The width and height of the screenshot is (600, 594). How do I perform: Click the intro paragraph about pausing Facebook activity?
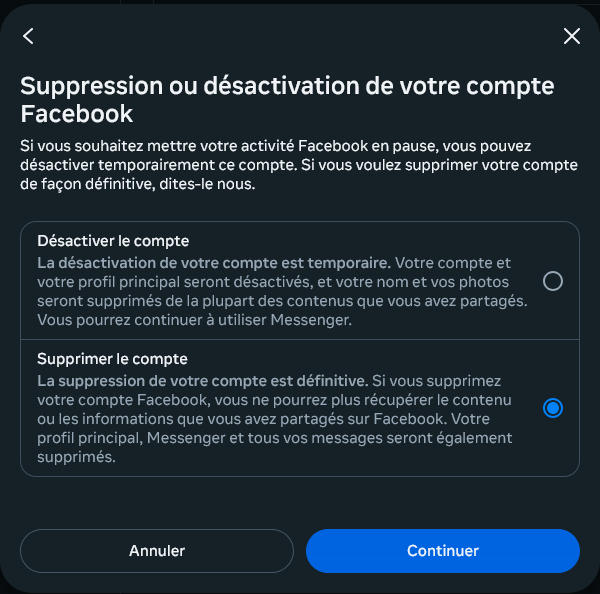pyautogui.click(x=299, y=165)
